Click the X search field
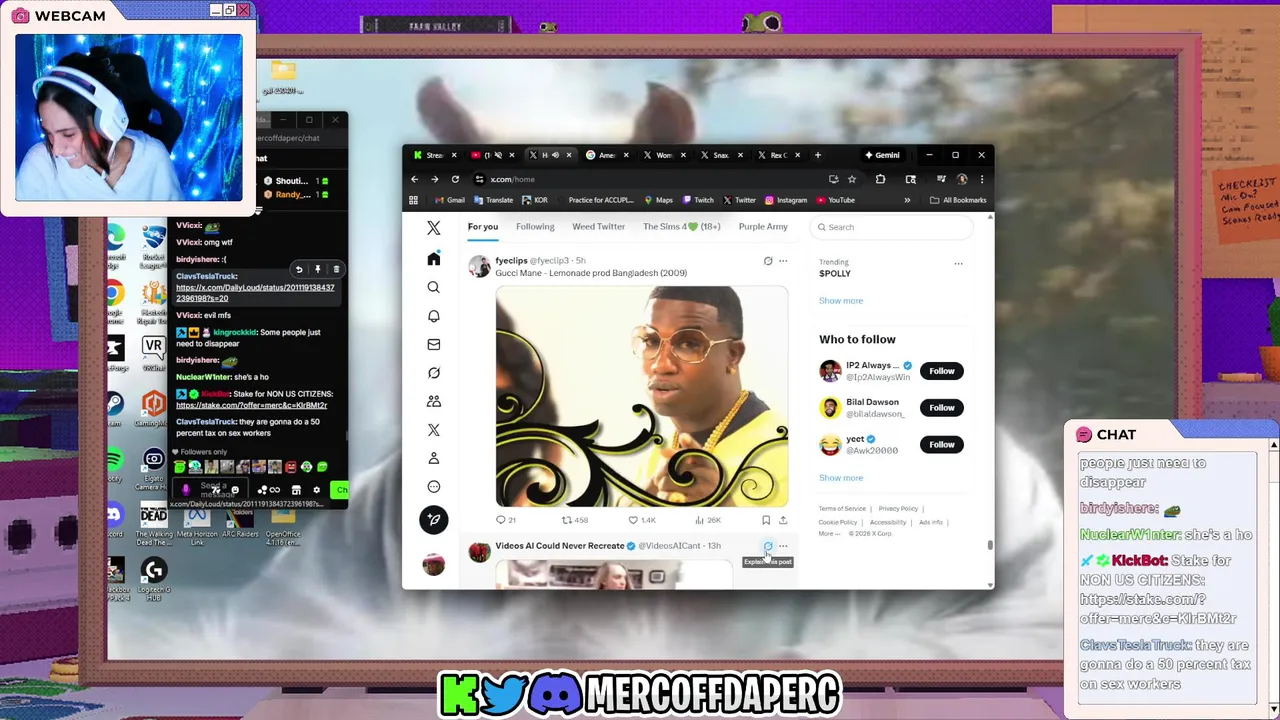Screen dimensions: 1280x720 (891, 227)
